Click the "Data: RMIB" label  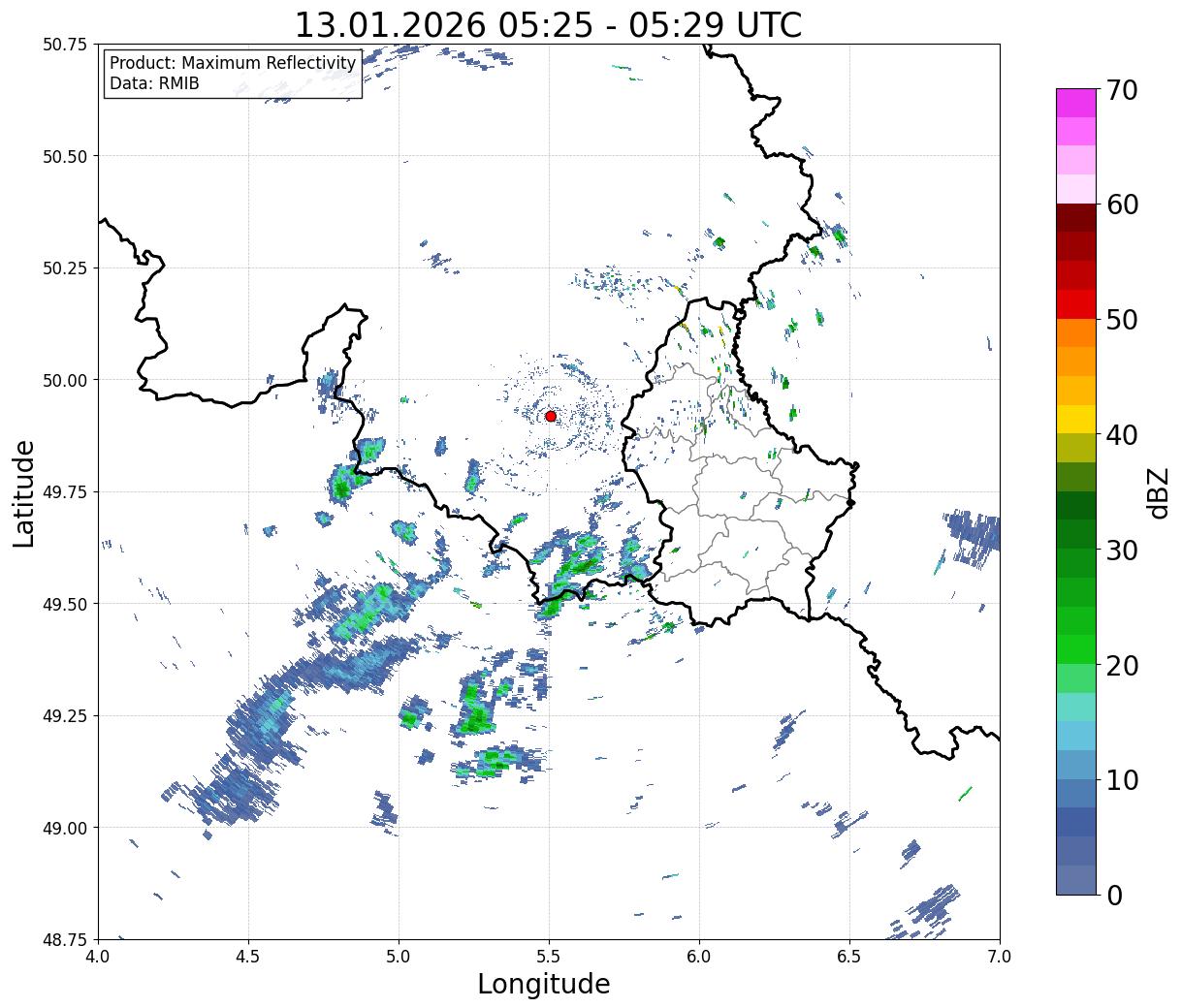pos(154,83)
